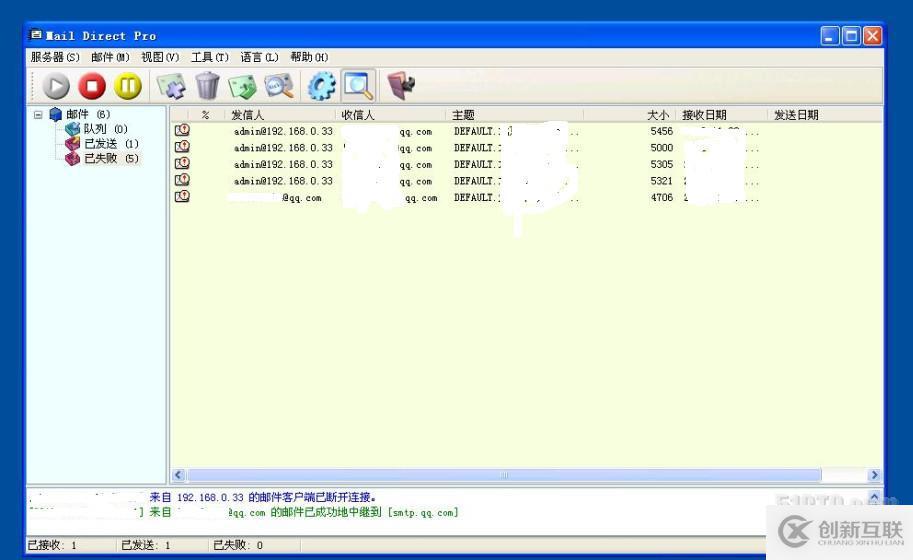Minimize the Mail Direct Pro window
The height and width of the screenshot is (560, 913).
click(830, 36)
